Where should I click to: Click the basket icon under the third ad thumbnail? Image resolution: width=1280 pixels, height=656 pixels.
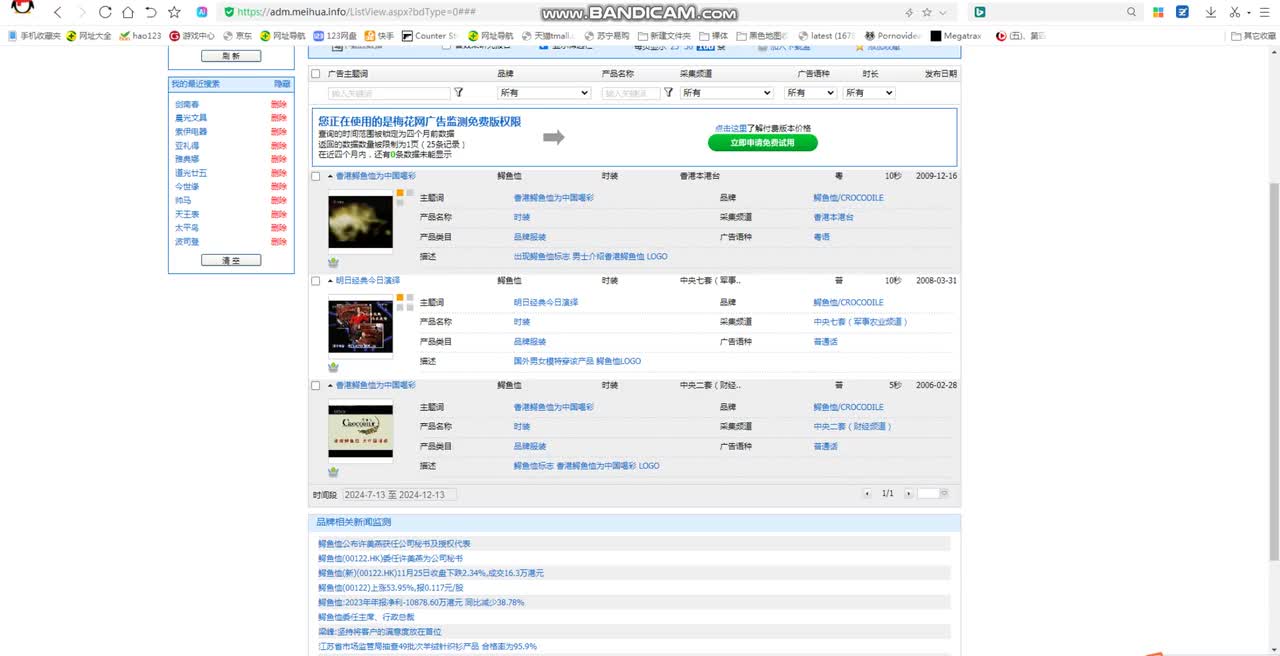point(333,472)
